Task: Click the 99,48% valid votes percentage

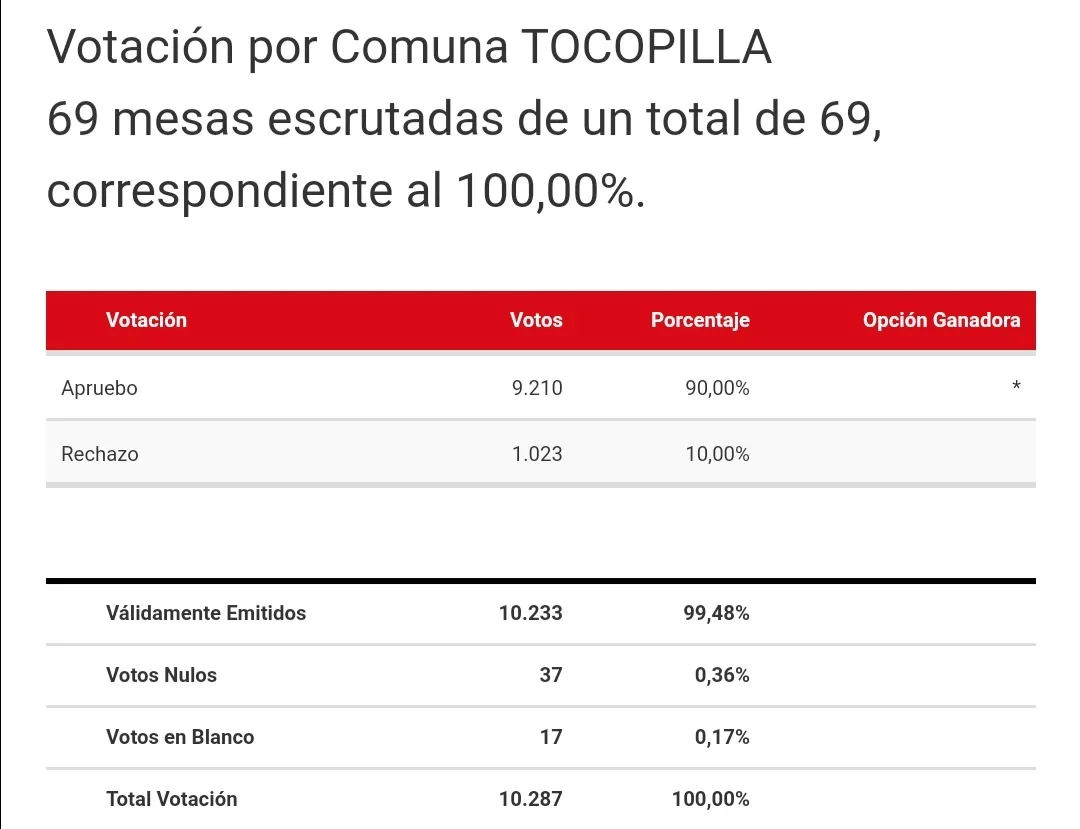Action: [x=717, y=613]
